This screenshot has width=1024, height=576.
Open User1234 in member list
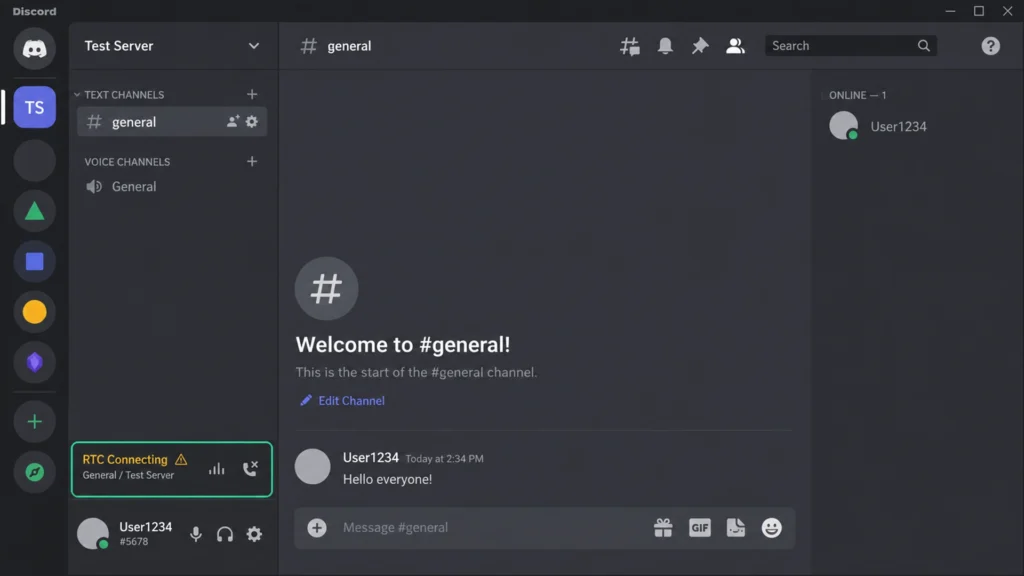[878, 126]
